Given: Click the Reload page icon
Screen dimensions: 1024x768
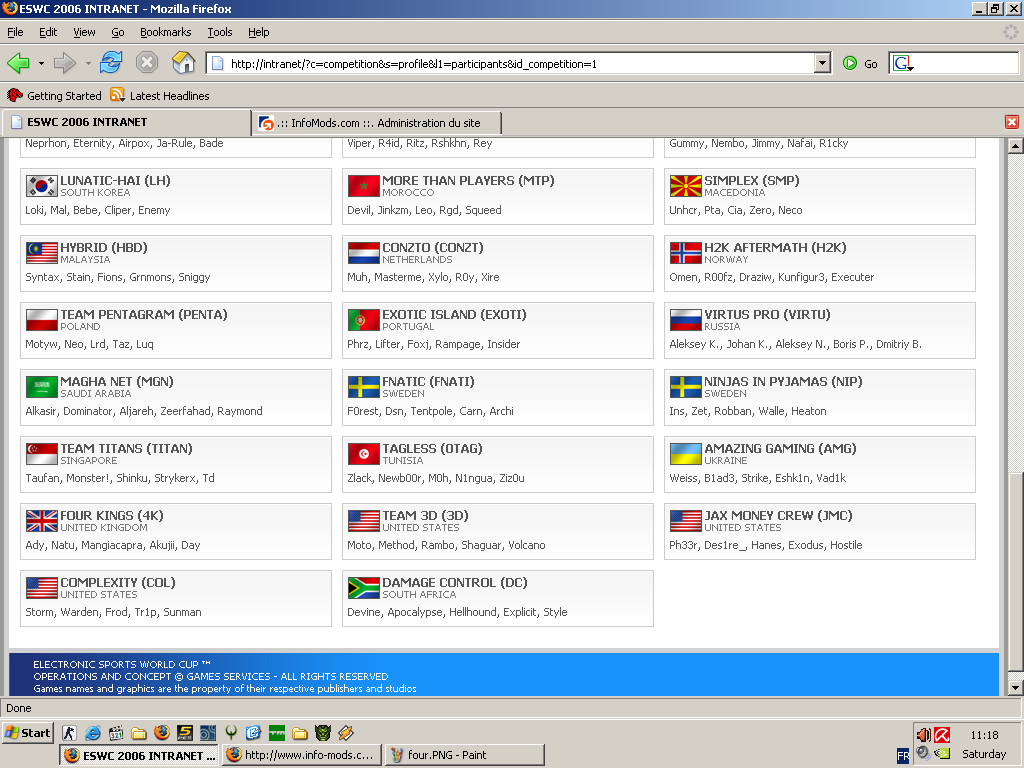Looking at the screenshot, I should (111, 63).
